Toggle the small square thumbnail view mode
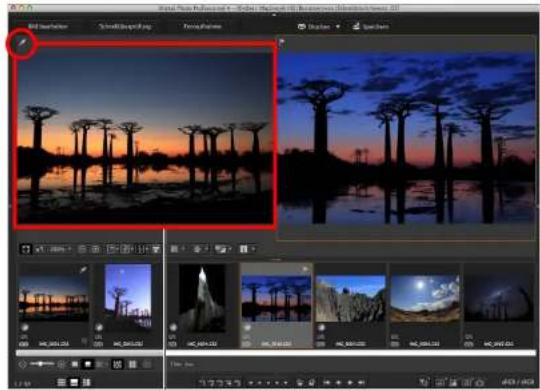The width and height of the screenshot is (540, 390). [x=75, y=364]
